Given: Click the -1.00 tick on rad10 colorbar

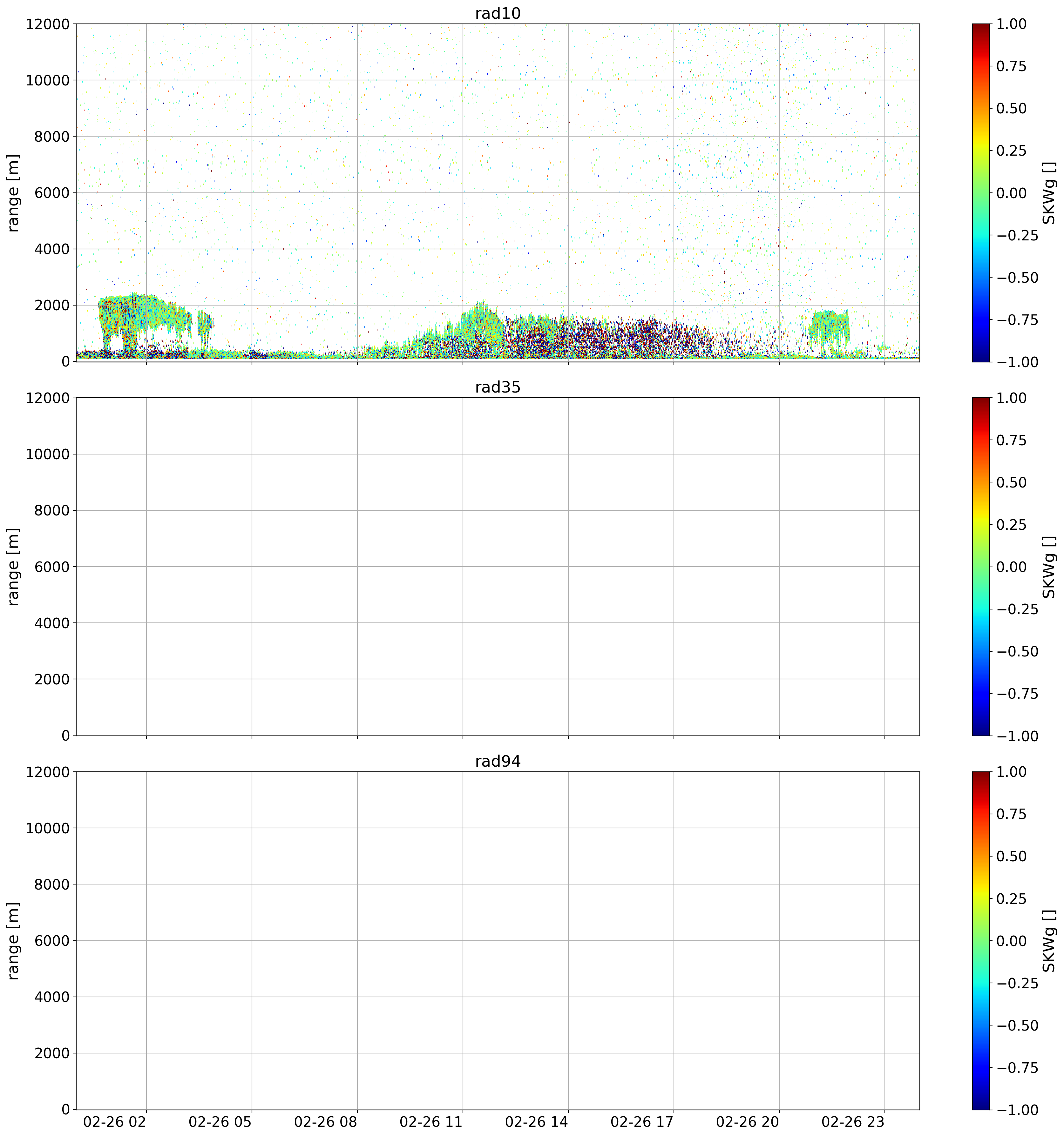Looking at the screenshot, I should click(1017, 362).
